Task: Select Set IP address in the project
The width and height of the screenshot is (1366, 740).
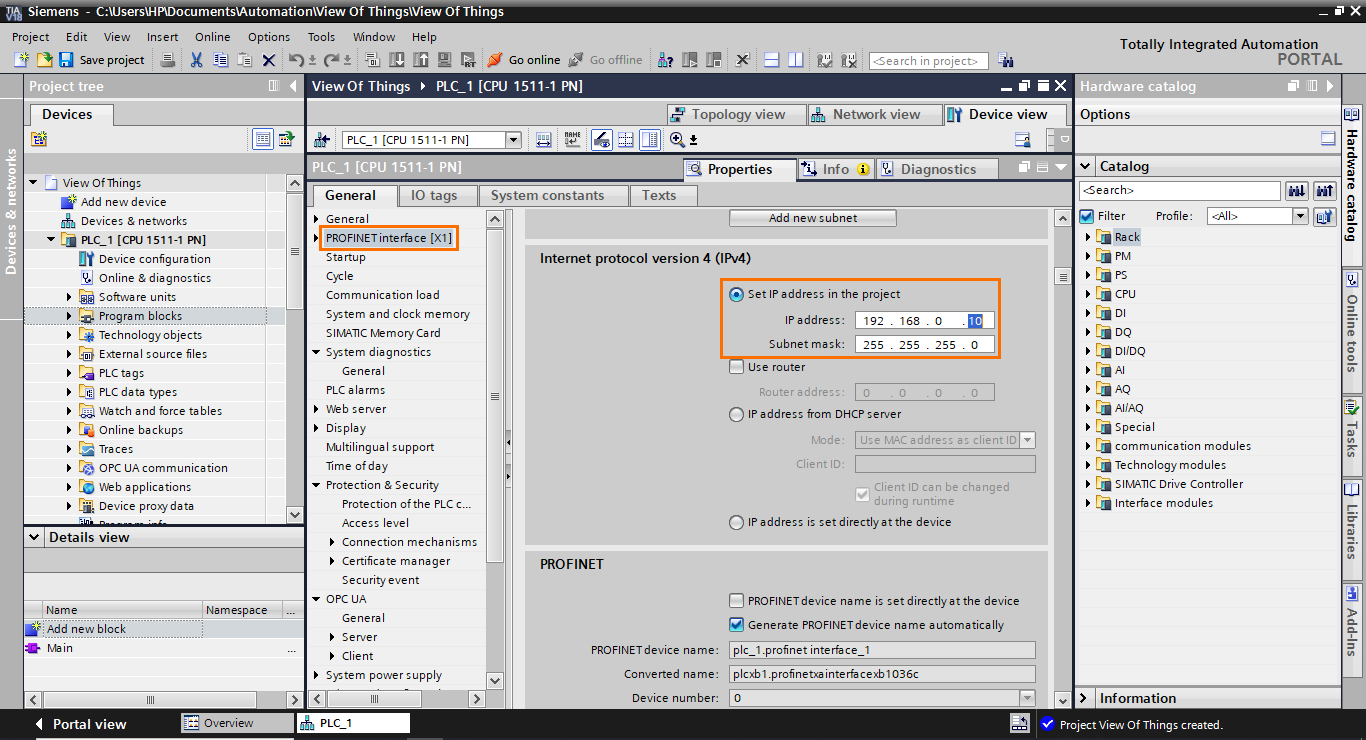Action: (736, 294)
